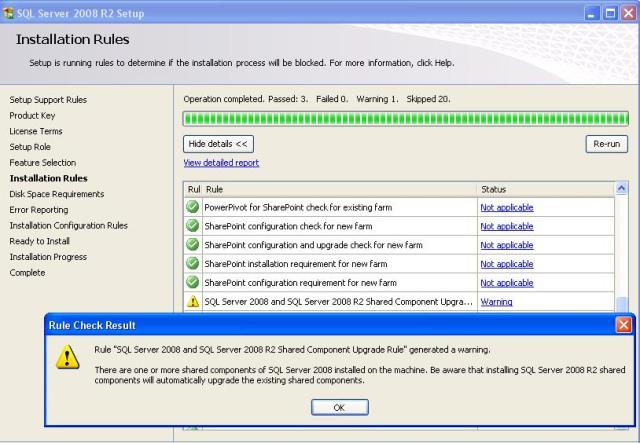Image resolution: width=640 pixels, height=443 pixels.
Task: Select Setup Support Rules step
Action: [48, 100]
